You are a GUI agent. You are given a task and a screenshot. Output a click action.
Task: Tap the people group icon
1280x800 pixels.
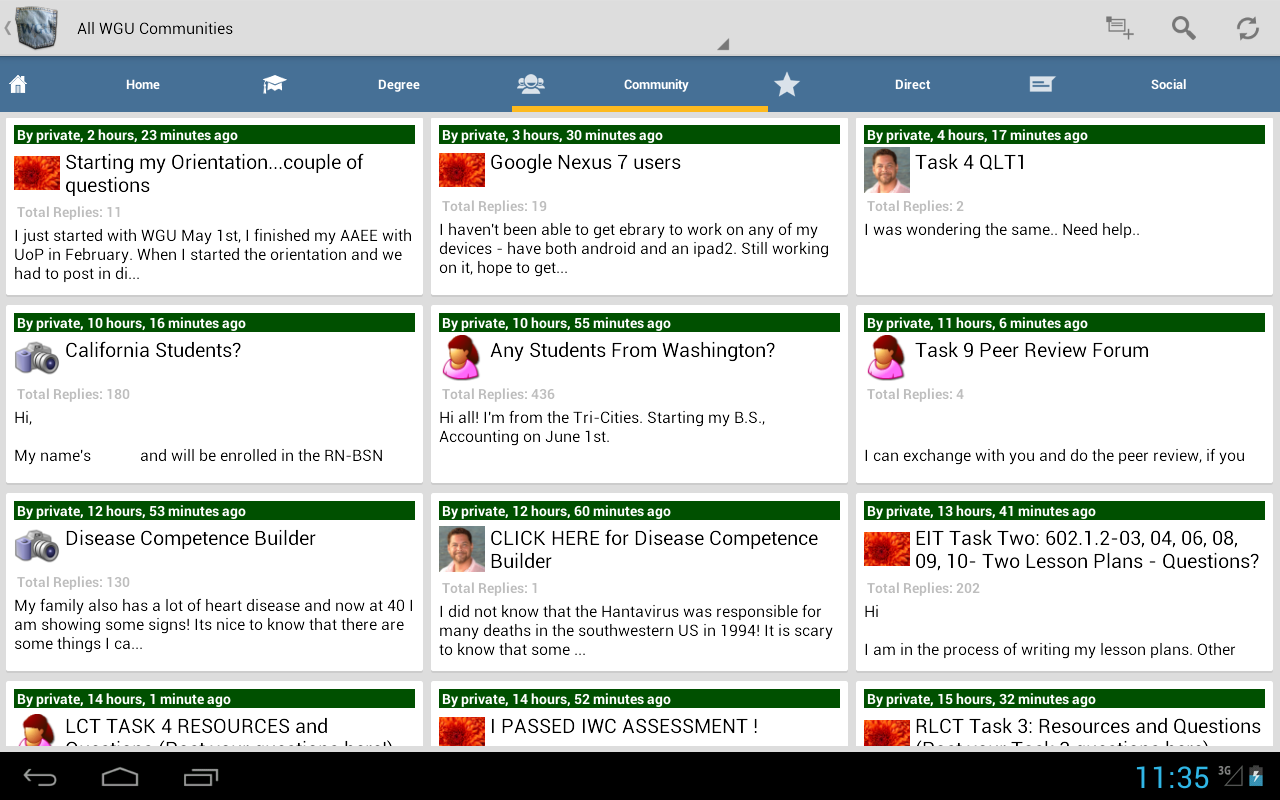click(x=530, y=84)
